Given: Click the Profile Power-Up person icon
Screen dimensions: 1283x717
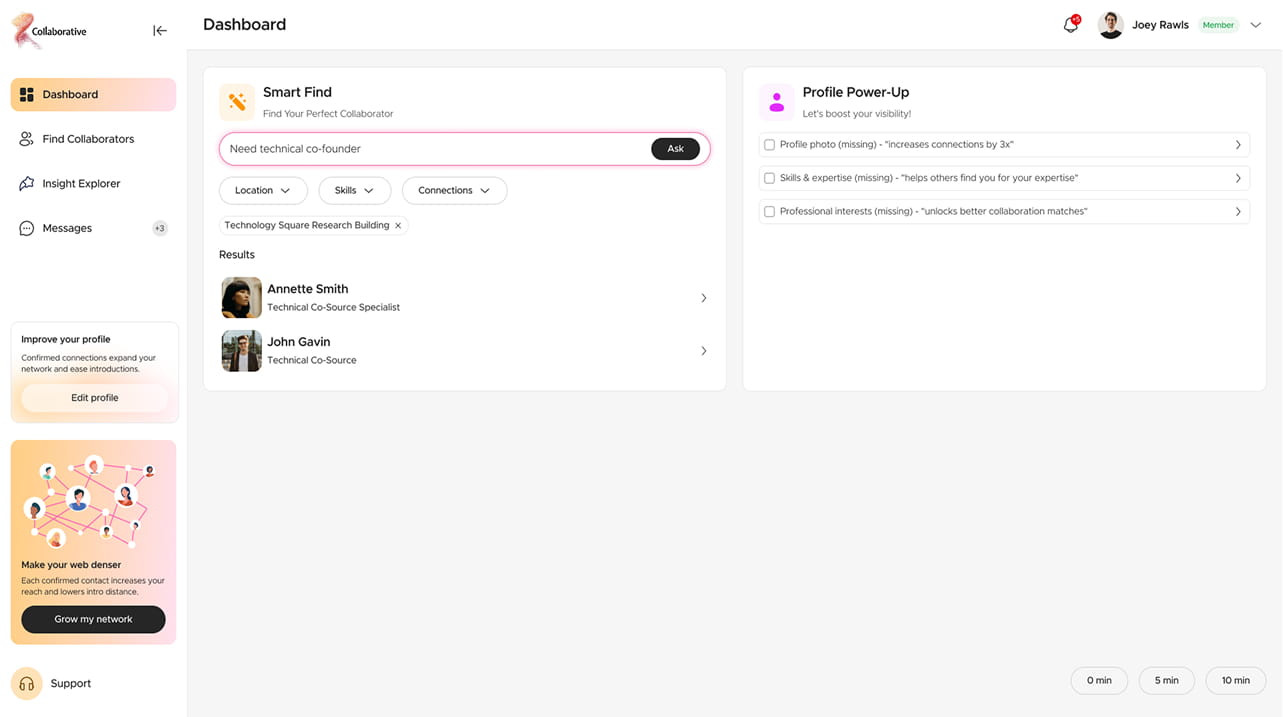Looking at the screenshot, I should tap(777, 102).
